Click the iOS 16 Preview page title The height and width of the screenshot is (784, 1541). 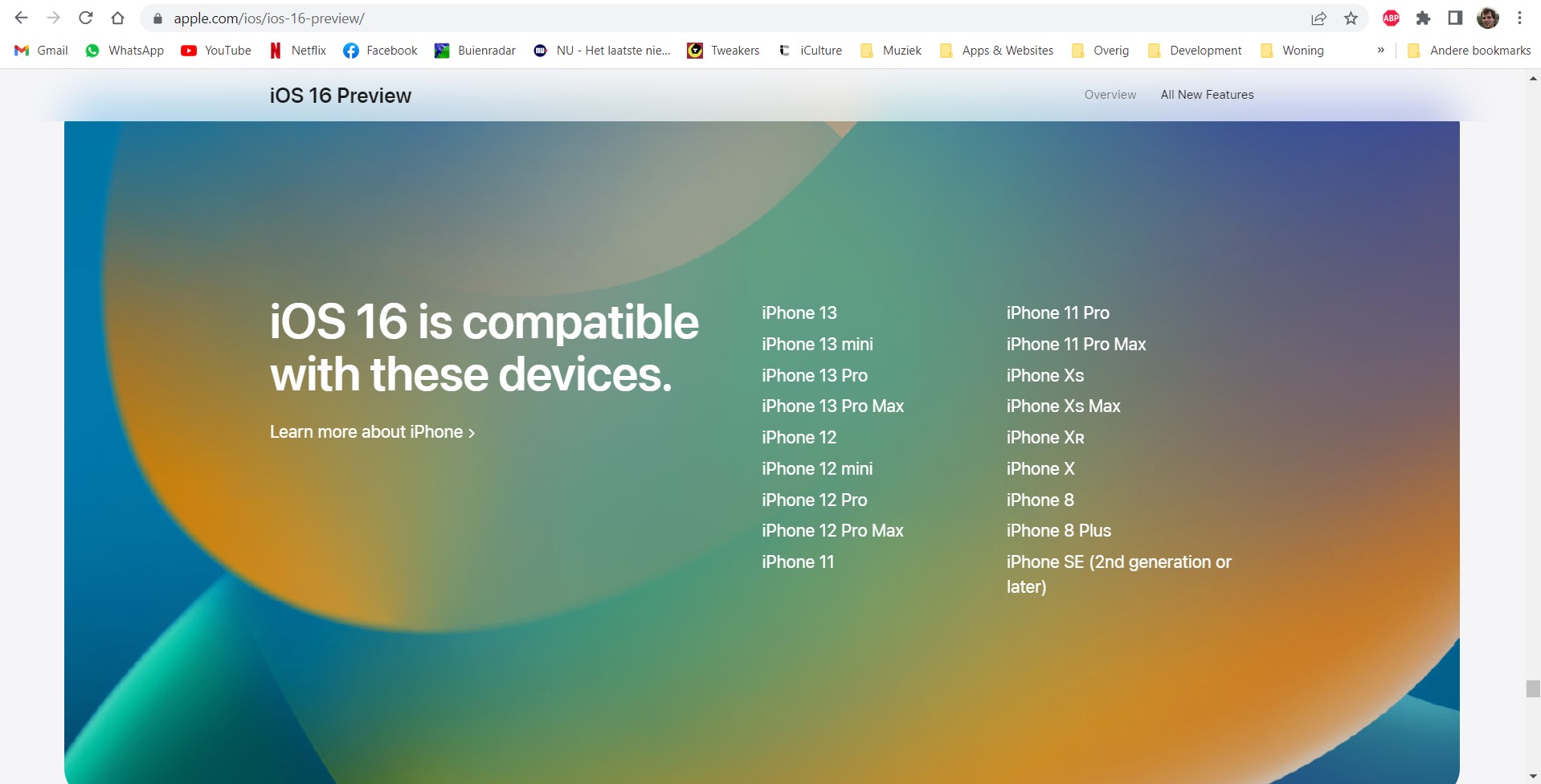point(341,96)
